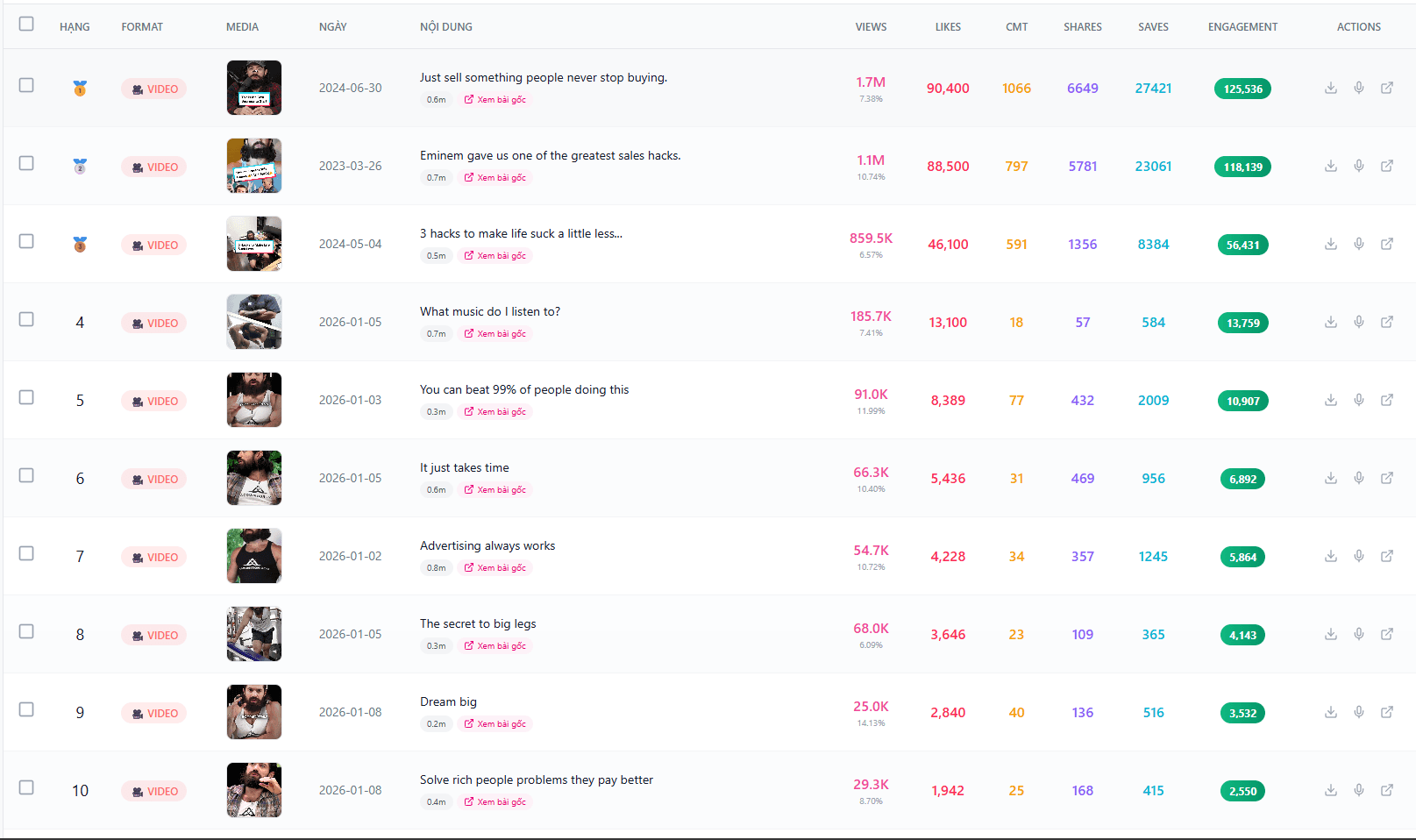Image resolution: width=1416 pixels, height=840 pixels.
Task: Click the ENGAGEMENT column header
Action: click(1242, 26)
